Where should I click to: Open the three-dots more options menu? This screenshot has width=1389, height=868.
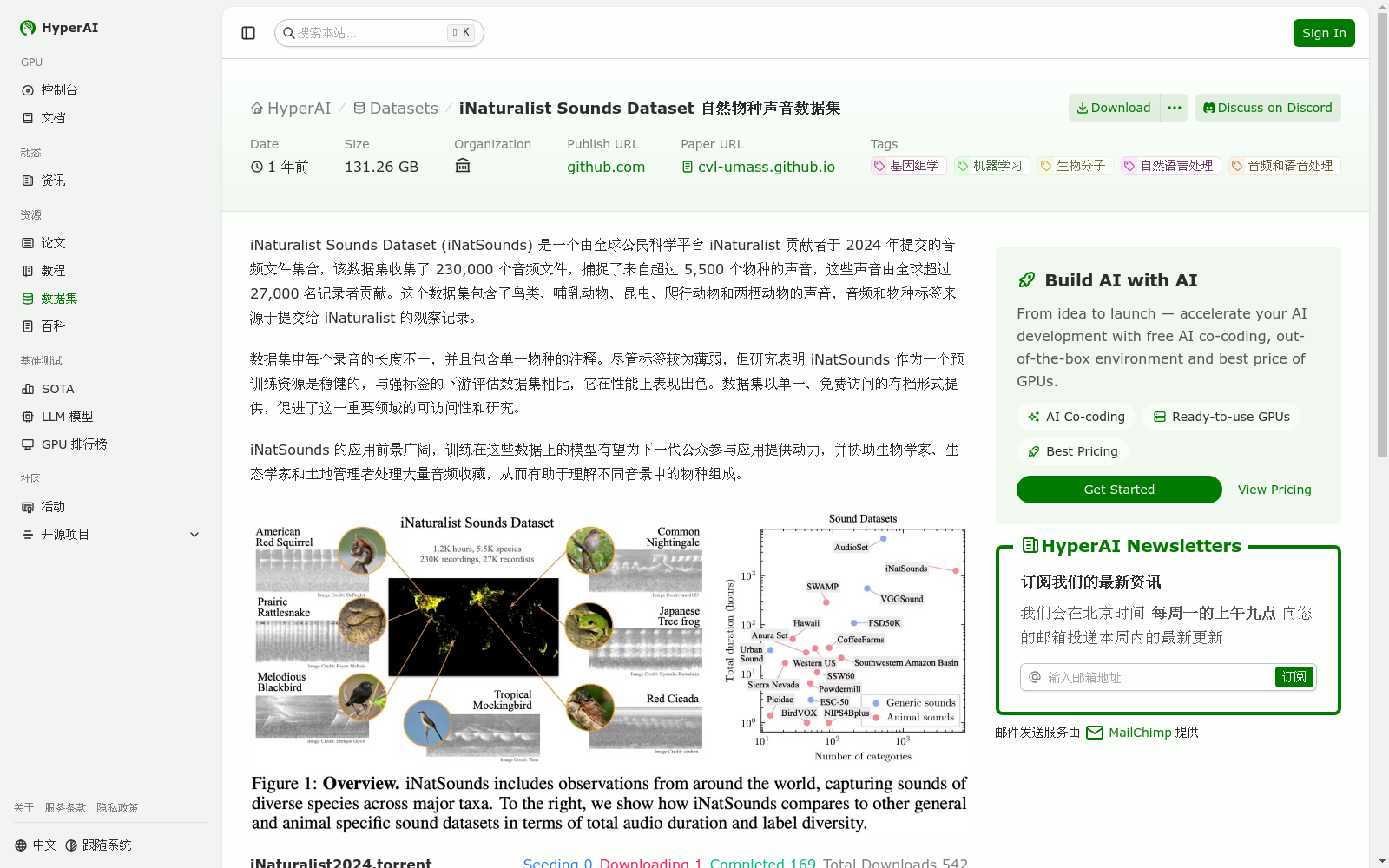pyautogui.click(x=1175, y=108)
